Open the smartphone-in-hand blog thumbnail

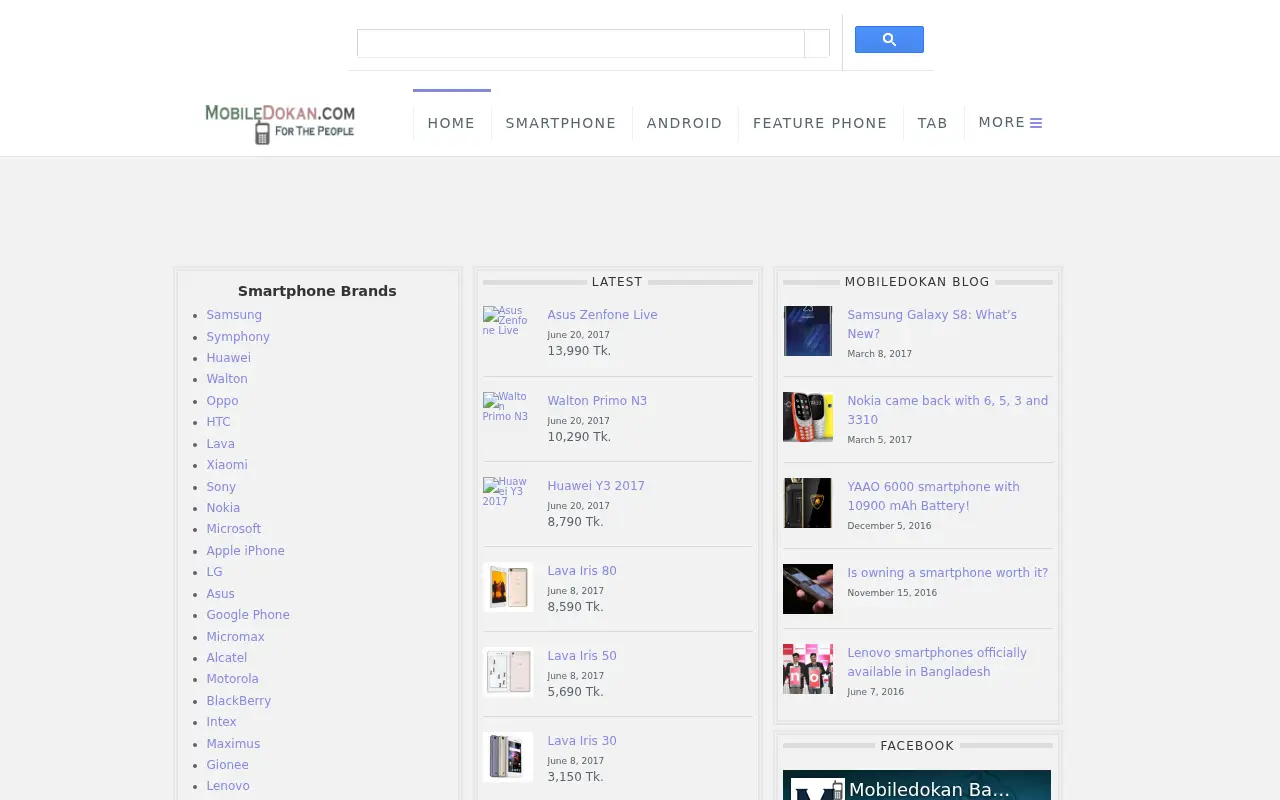[808, 589]
